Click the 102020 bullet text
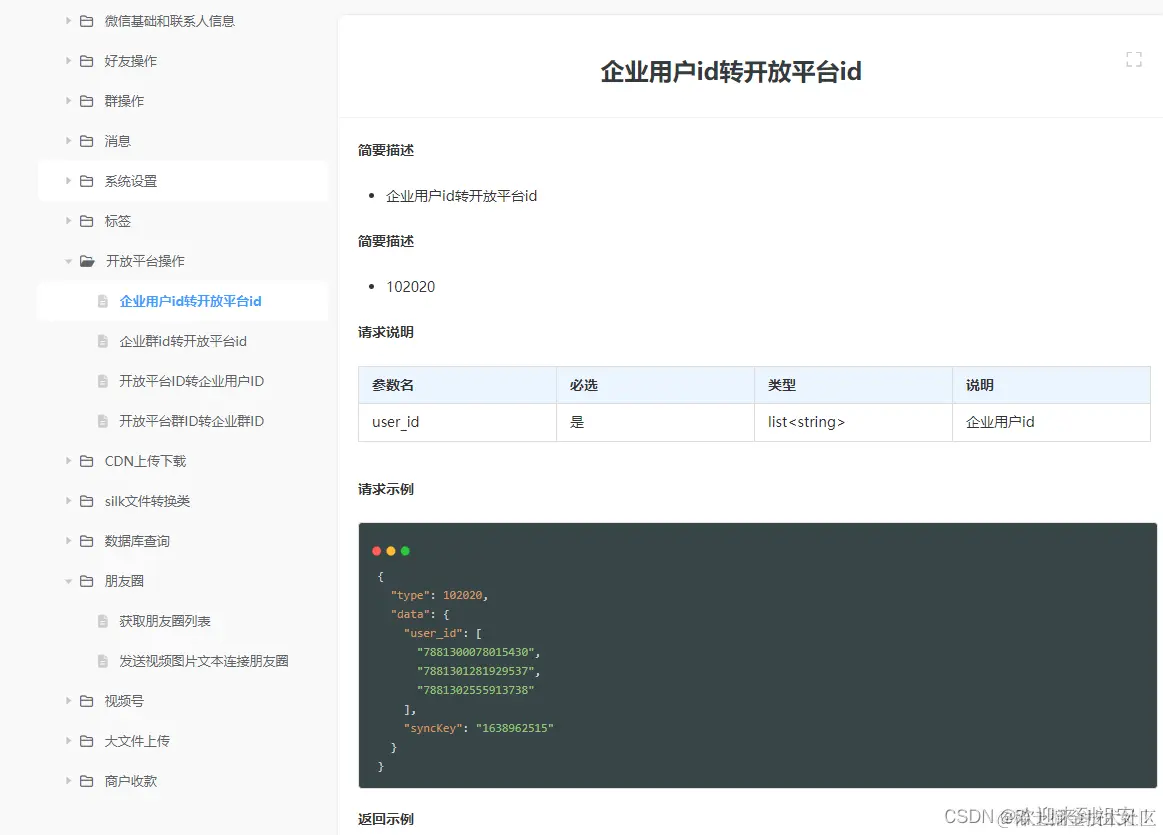Screen dimensions: 1163x835 411,287
